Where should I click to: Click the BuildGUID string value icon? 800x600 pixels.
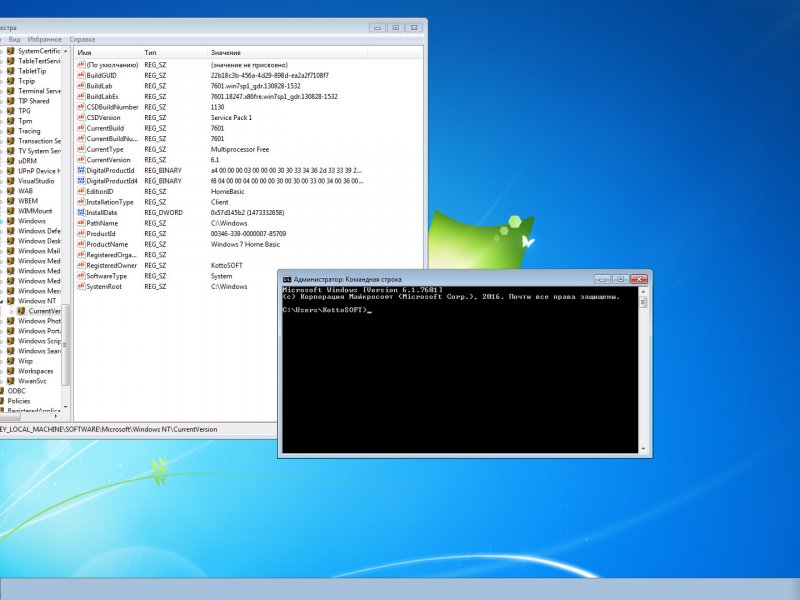(x=81, y=75)
